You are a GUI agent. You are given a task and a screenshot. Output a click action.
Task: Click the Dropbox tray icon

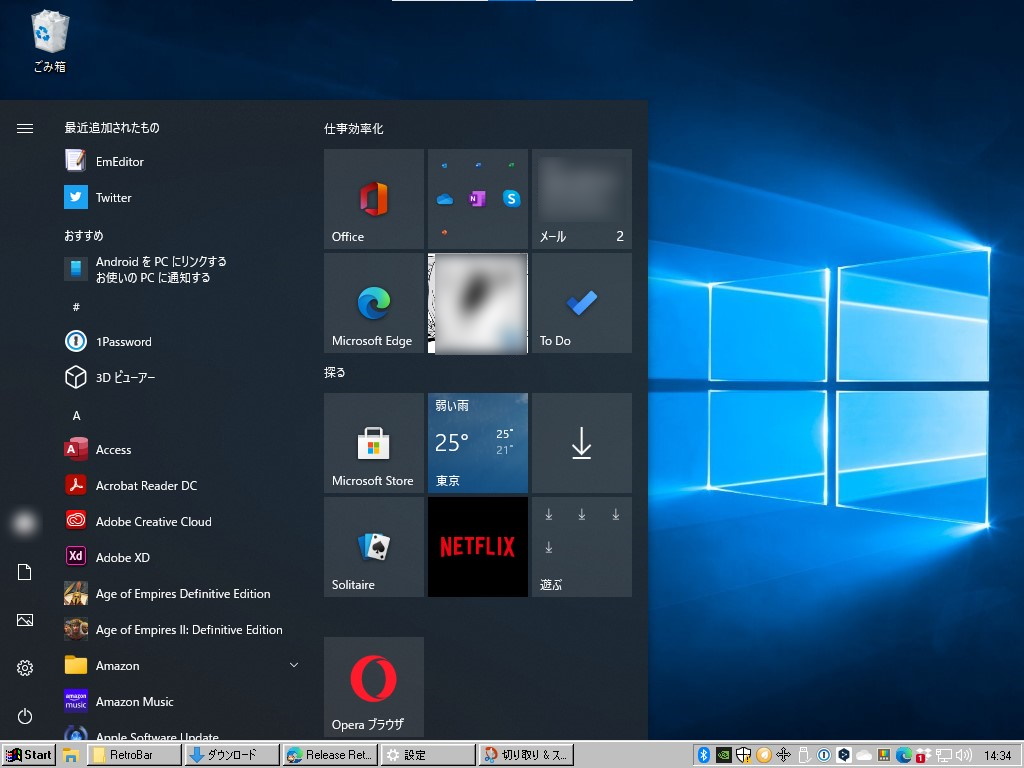tap(923, 755)
